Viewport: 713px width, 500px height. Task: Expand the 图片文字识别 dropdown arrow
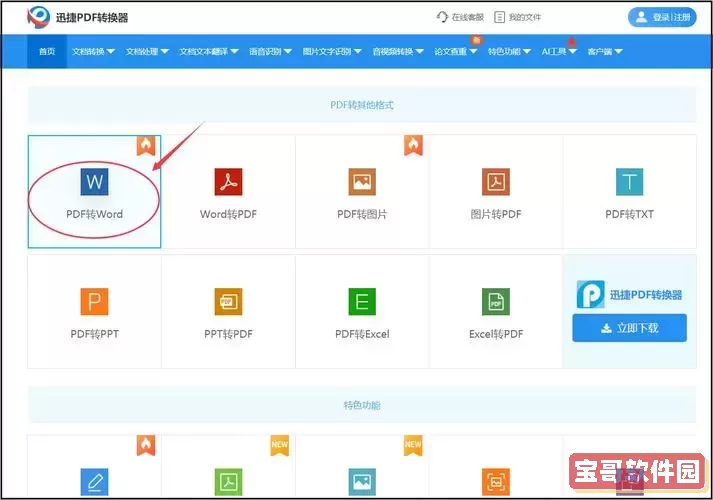point(357,51)
